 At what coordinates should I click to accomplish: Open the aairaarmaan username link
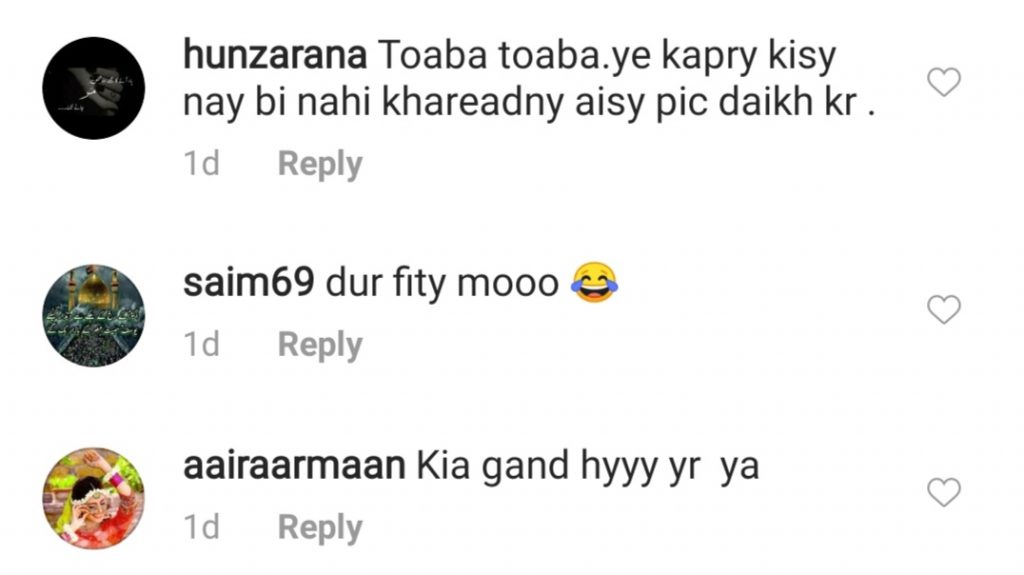[x=294, y=466]
